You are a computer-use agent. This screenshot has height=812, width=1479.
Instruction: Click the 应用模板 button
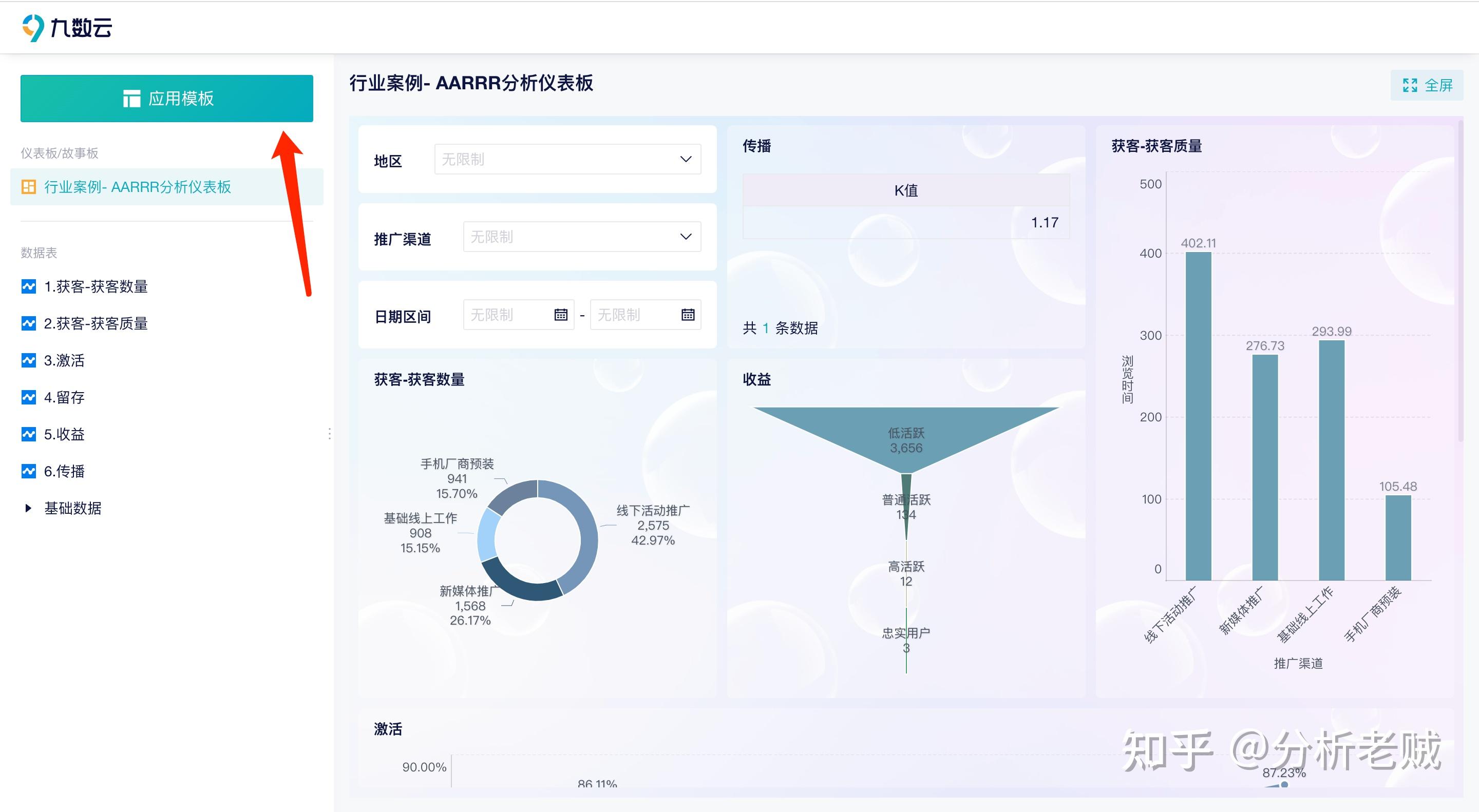[x=166, y=98]
